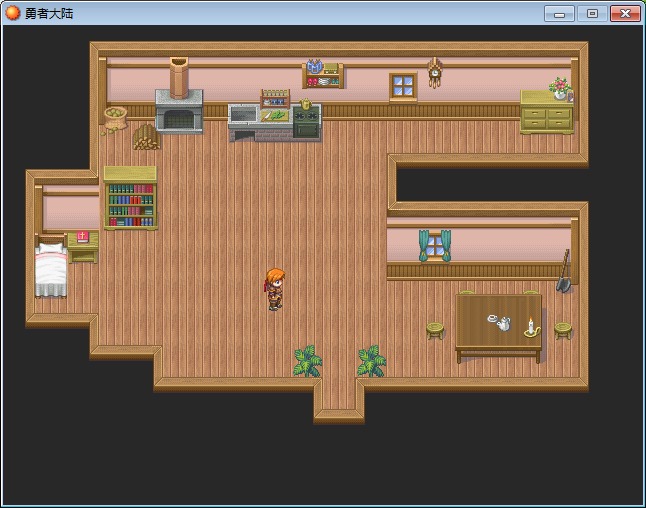646x508 pixels.
Task: Click the teapot on the table
Action: 504,323
